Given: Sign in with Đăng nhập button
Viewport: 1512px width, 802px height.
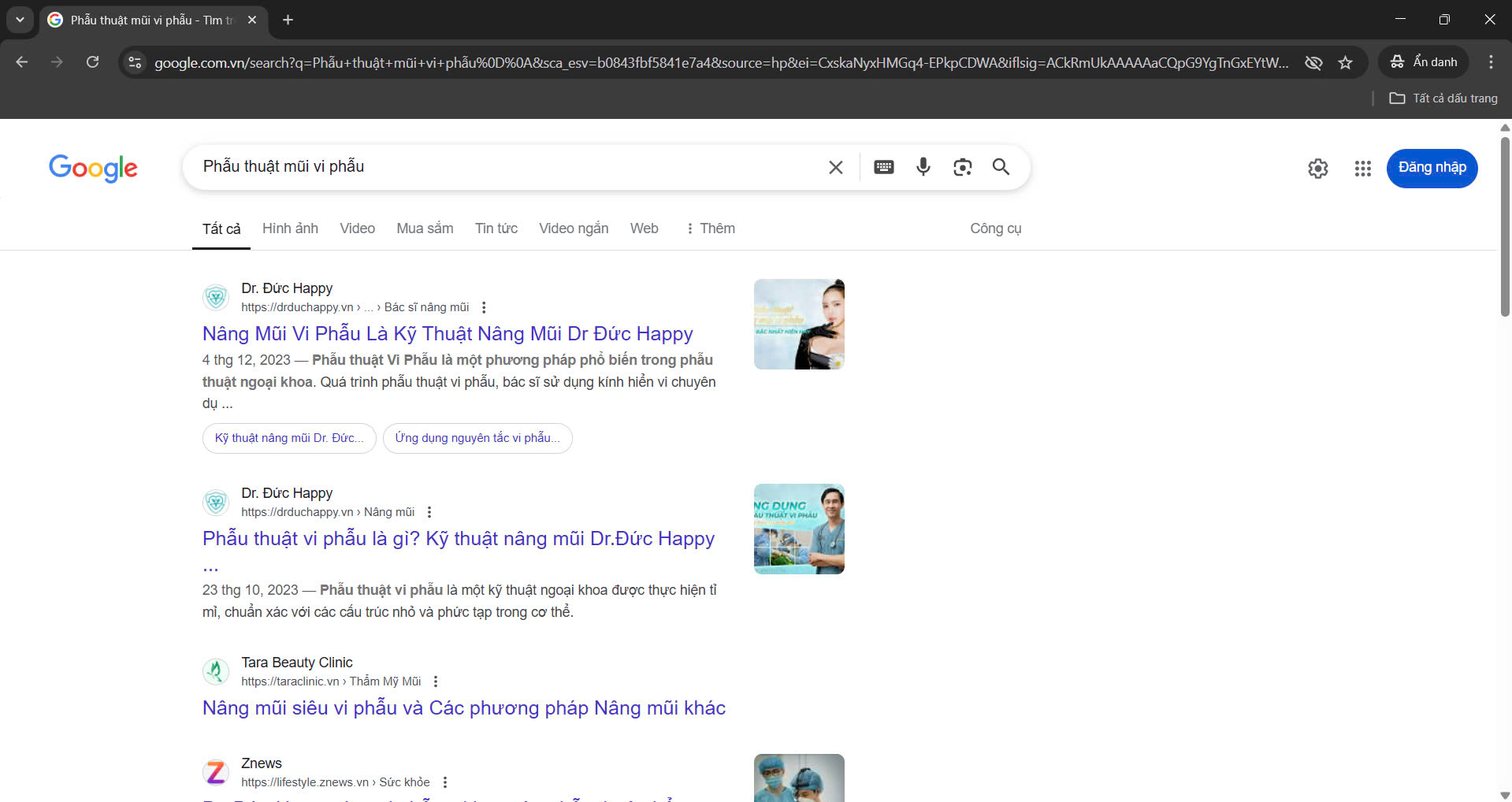Looking at the screenshot, I should click(x=1432, y=168).
